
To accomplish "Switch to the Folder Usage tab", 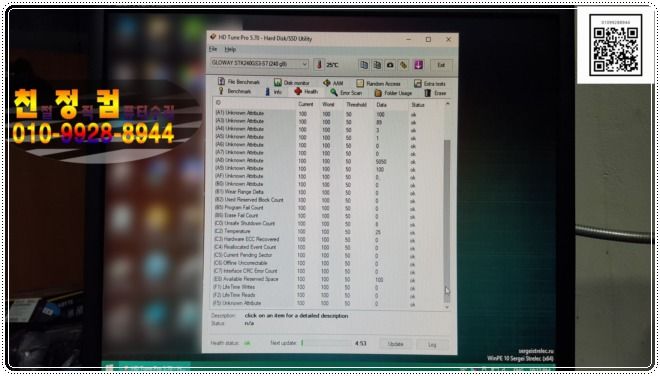I will [x=393, y=93].
